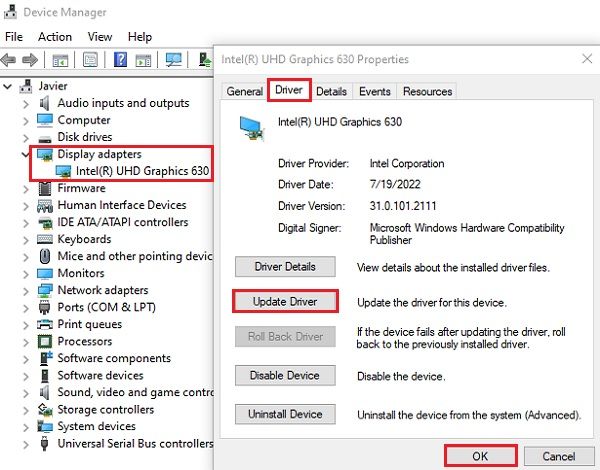The width and height of the screenshot is (600, 470).
Task: Click Cancel in the Properties dialog
Action: pos(558,456)
